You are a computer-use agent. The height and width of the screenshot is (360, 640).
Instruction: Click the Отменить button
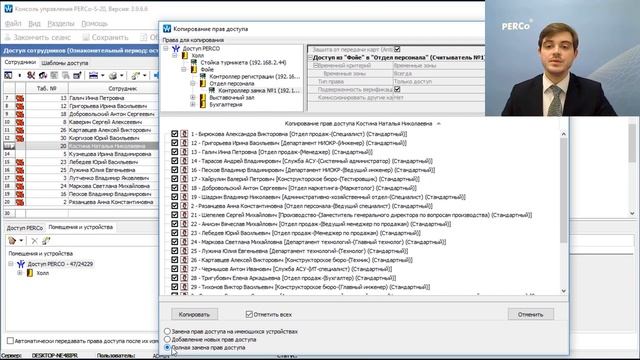[531, 314]
